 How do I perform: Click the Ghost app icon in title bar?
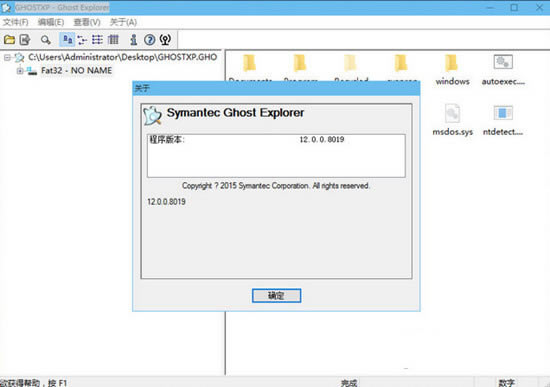(x=6, y=7)
